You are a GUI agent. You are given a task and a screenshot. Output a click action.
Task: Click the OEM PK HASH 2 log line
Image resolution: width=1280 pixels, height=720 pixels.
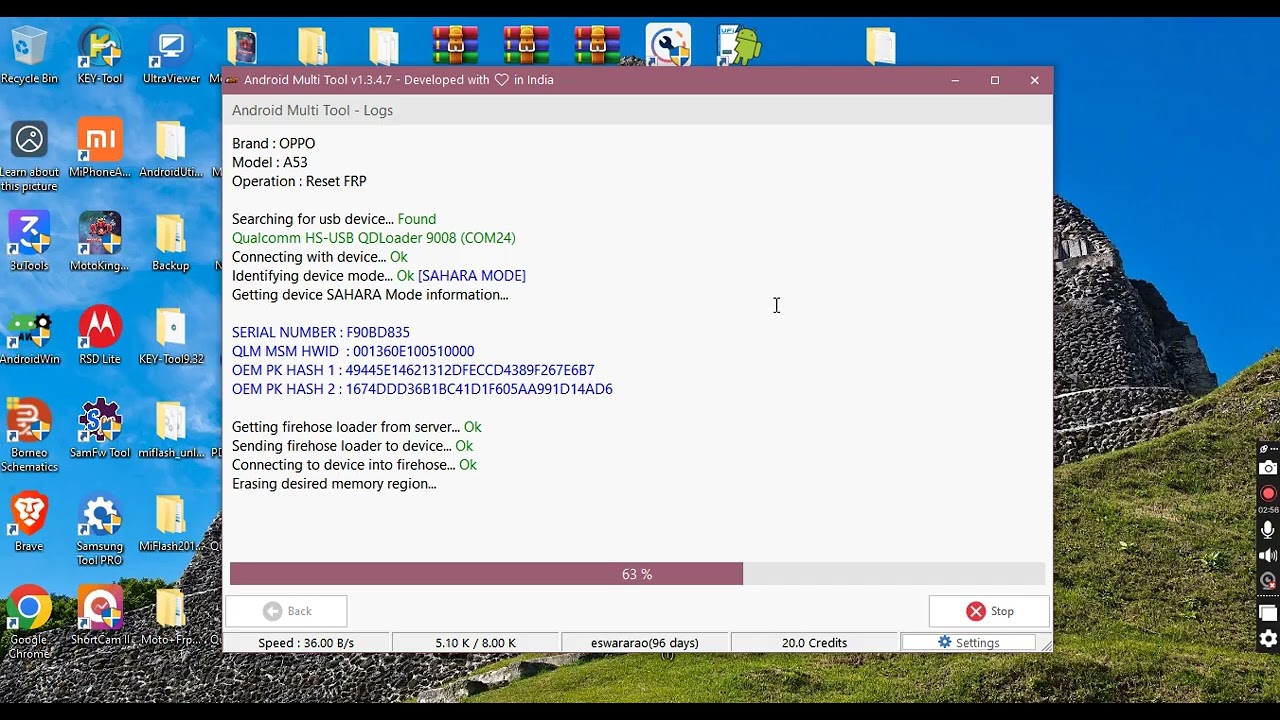[422, 389]
